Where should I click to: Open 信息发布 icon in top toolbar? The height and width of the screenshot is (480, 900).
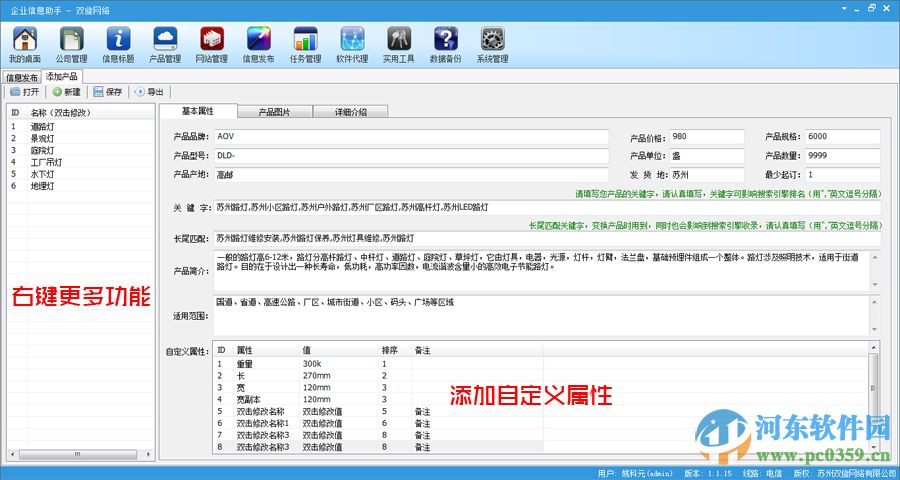pos(259,44)
